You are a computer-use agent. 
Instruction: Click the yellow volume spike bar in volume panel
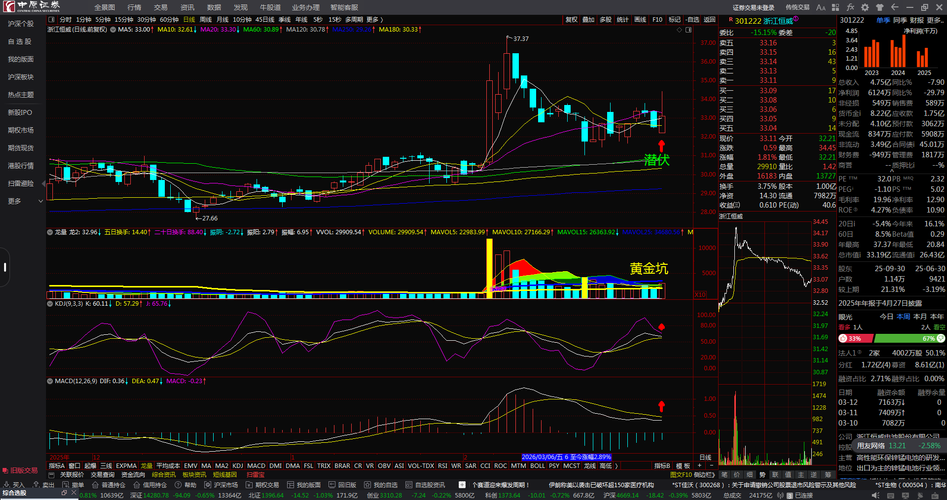pyautogui.click(x=490, y=268)
